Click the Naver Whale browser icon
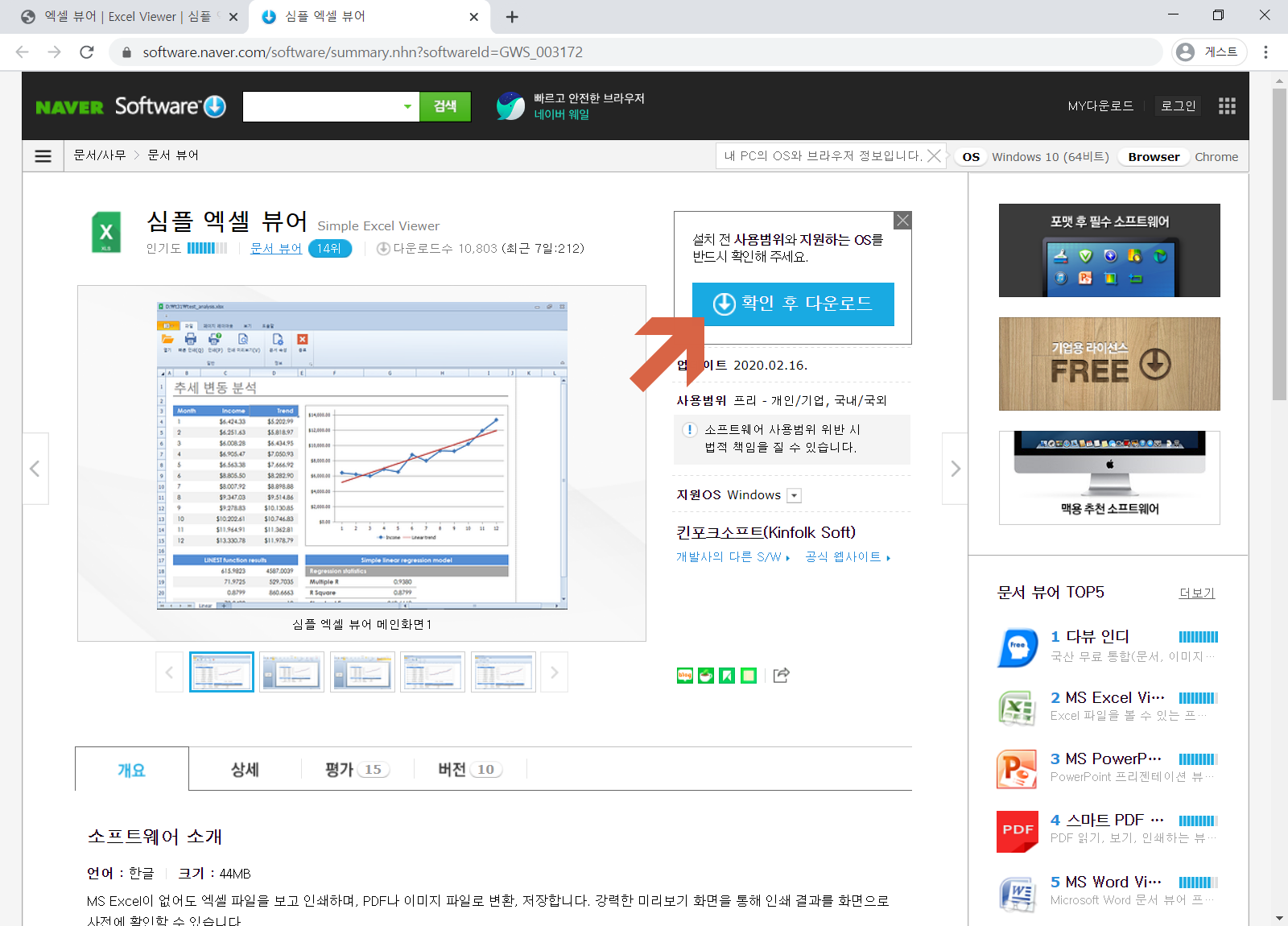 [x=510, y=106]
